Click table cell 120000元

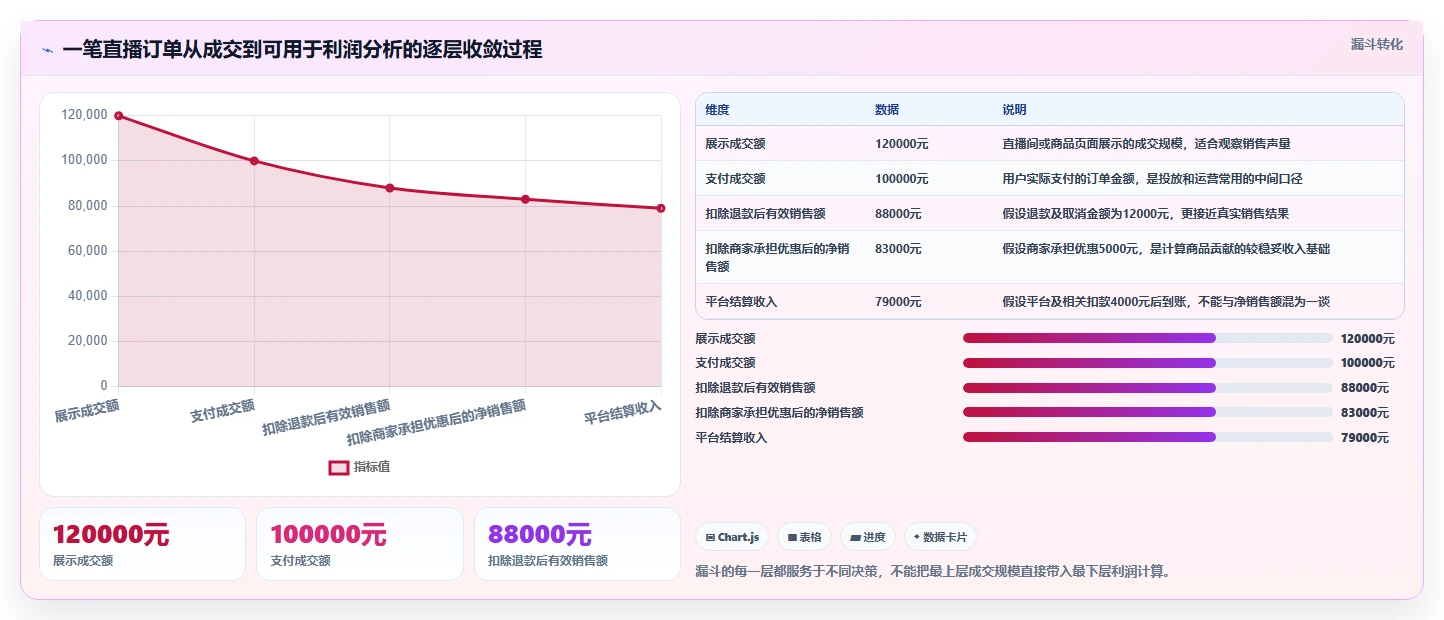902,144
